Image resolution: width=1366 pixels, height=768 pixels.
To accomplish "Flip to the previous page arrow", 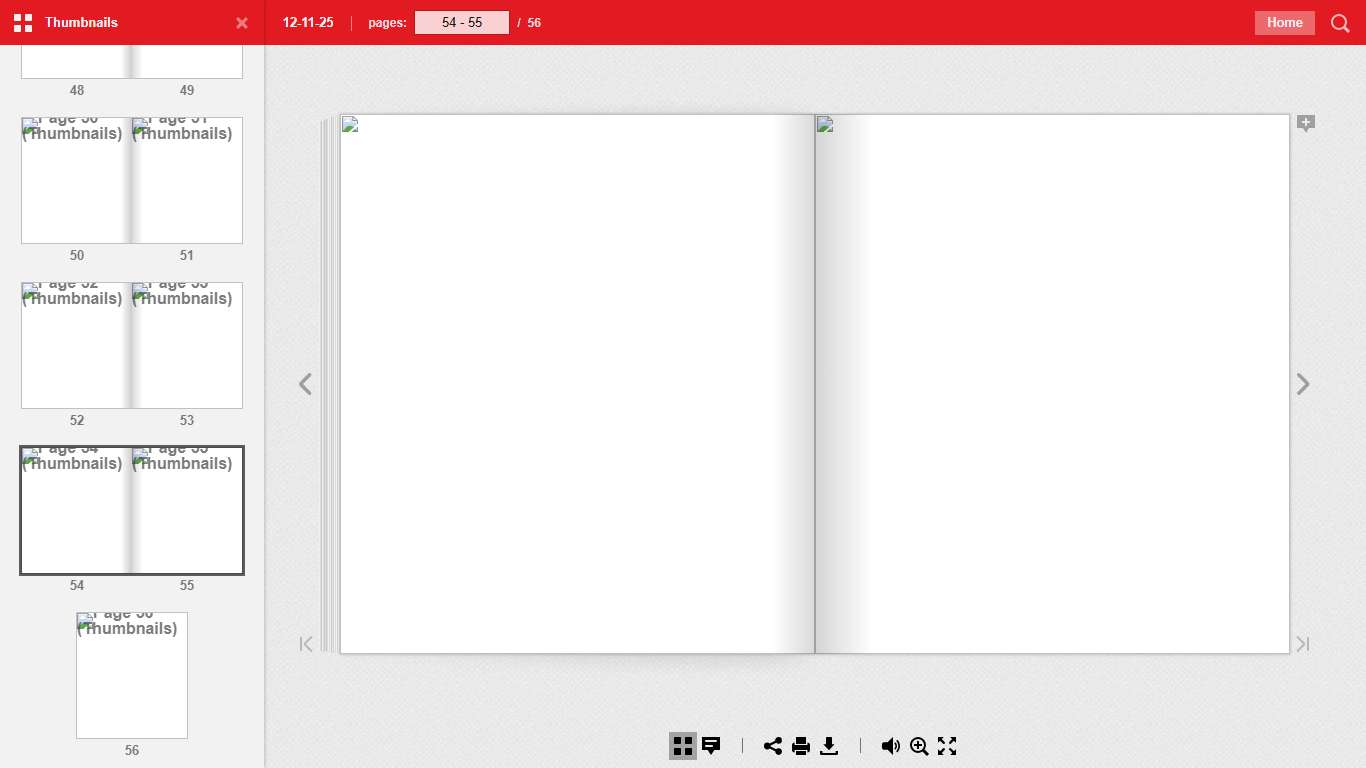I will (x=305, y=384).
